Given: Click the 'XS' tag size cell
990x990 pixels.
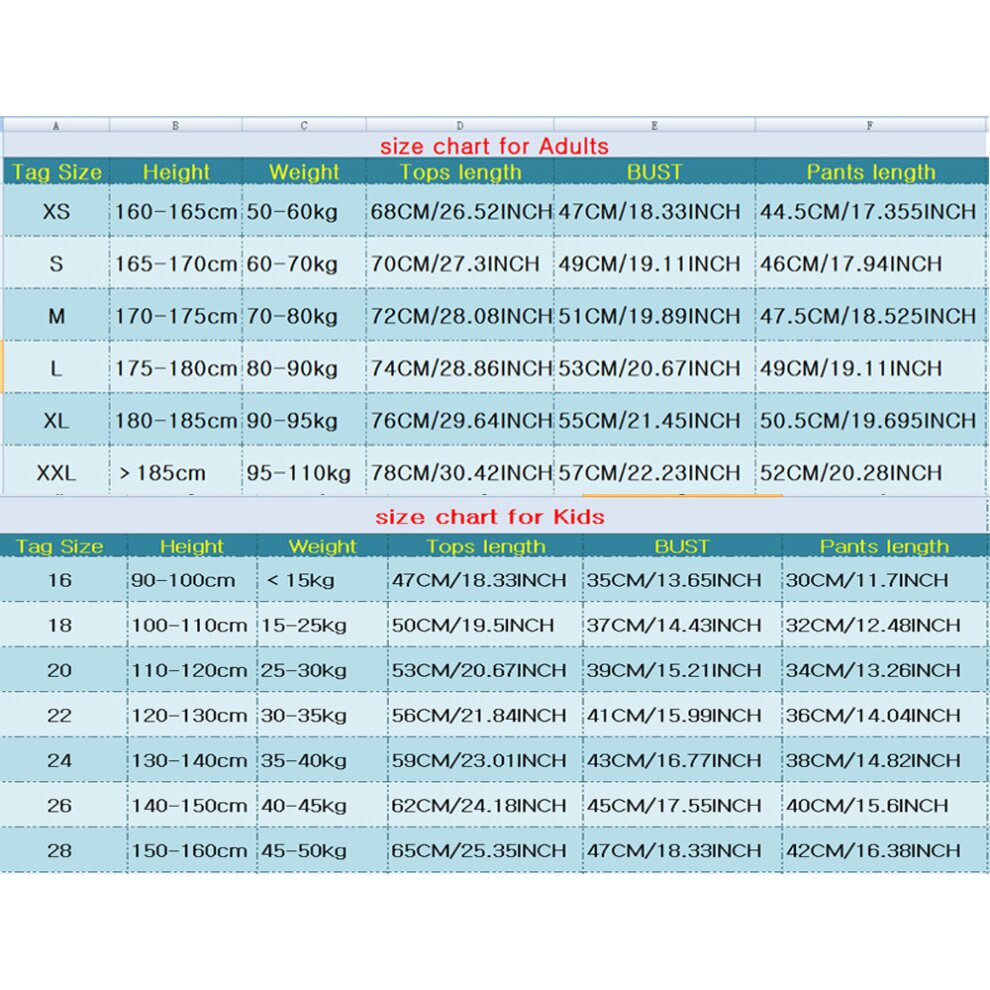Looking at the screenshot, I should [56, 211].
